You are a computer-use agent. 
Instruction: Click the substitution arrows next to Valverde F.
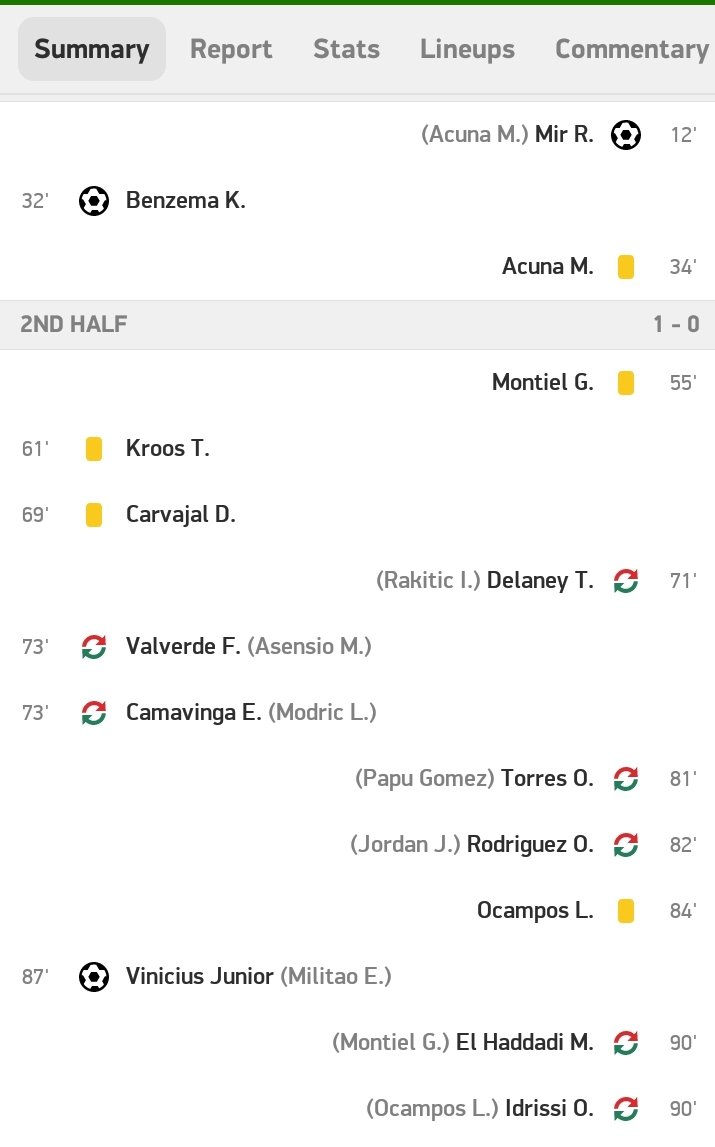coord(94,647)
